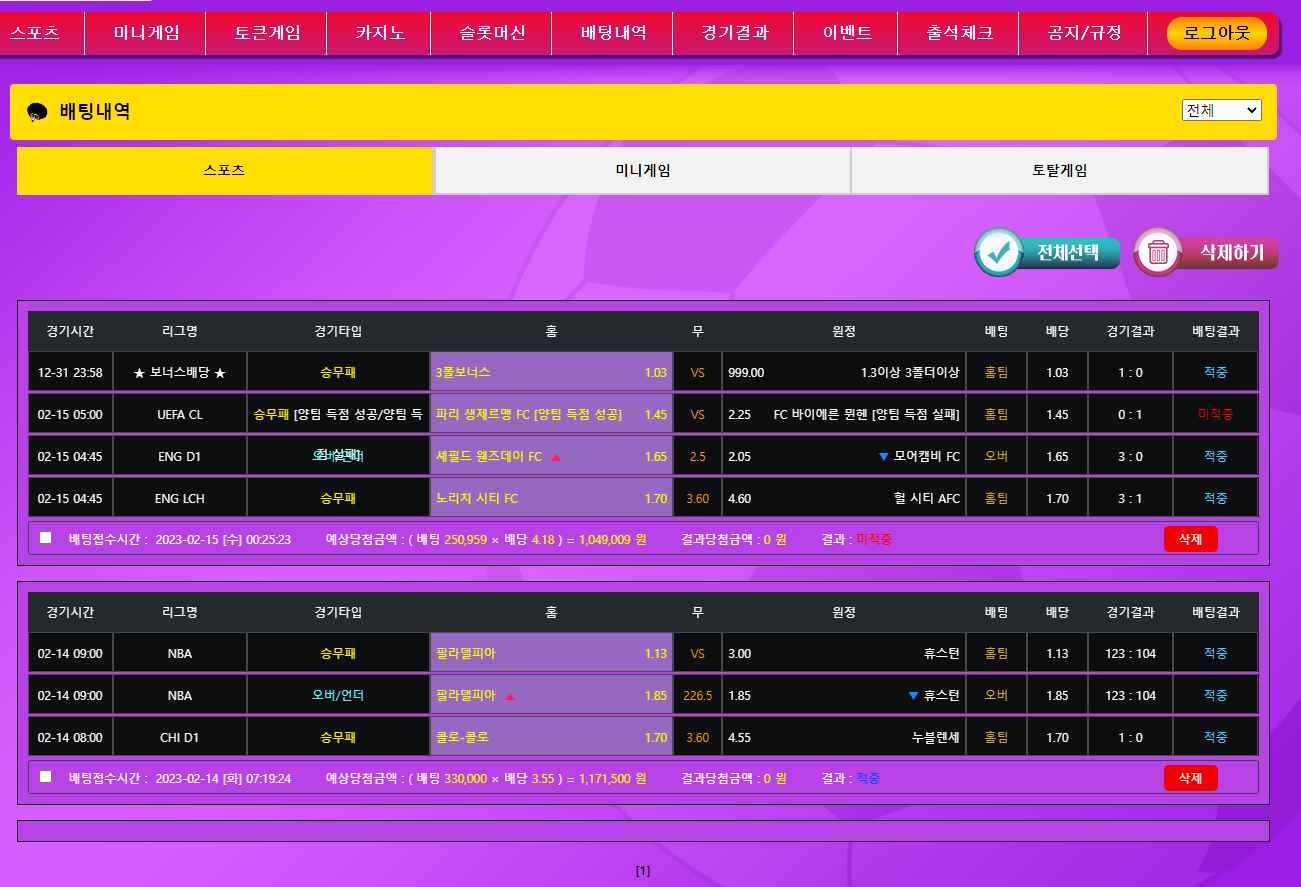Image resolution: width=1301 pixels, height=887 pixels.
Task: Click blue down arrow beside 휴스턴
Action: pyautogui.click(x=912, y=696)
